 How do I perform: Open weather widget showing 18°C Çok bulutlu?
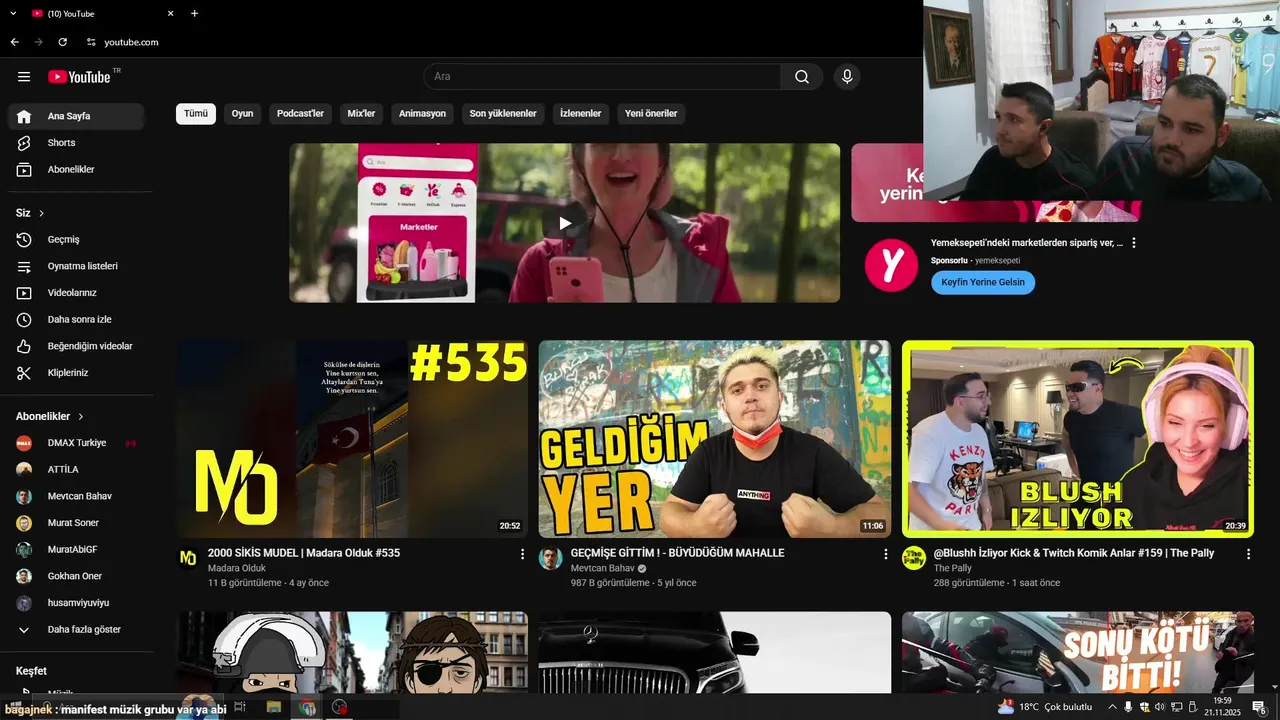click(1045, 707)
